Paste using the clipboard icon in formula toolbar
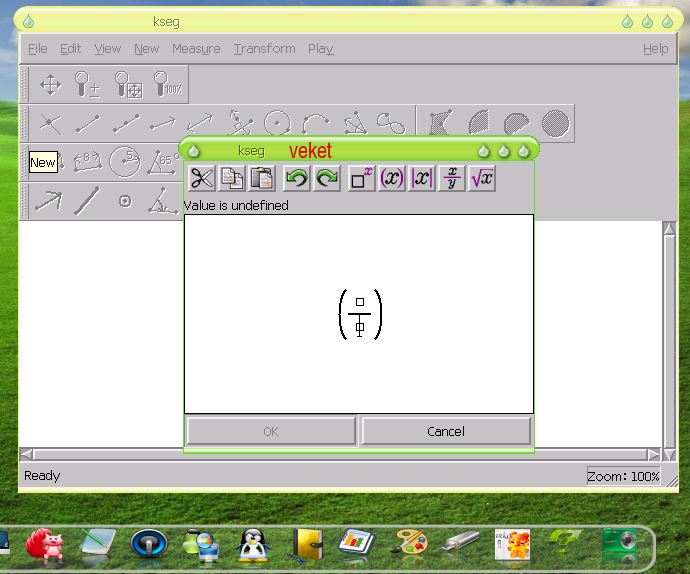 (262, 179)
